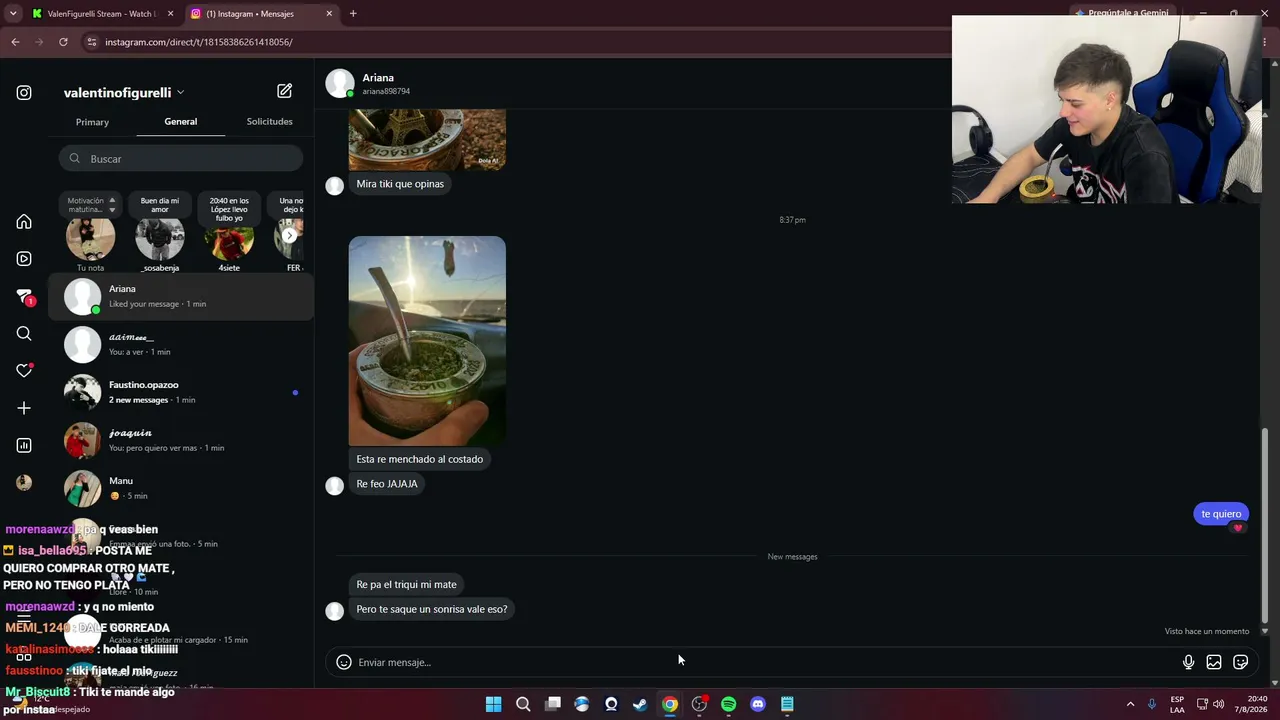
Task: Attach a photo using the image icon
Action: pos(1214,662)
